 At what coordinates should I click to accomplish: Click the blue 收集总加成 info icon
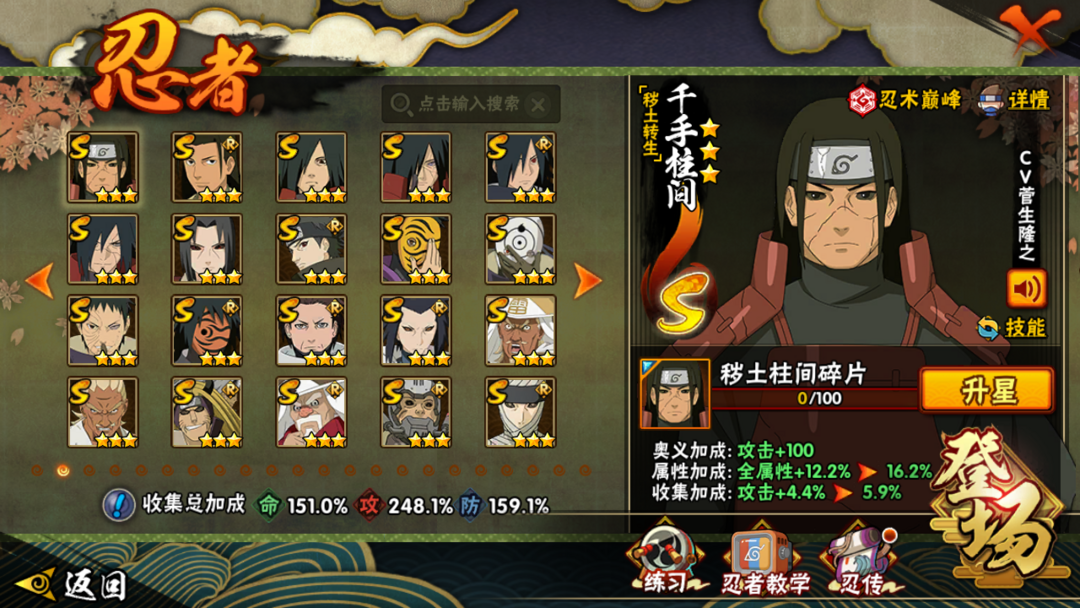point(118,505)
